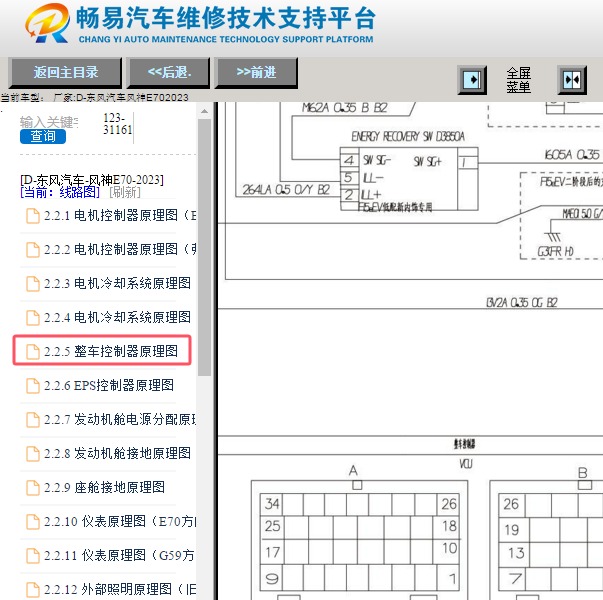Click the G3FR HD ground label
Image resolution: width=603 pixels, height=600 pixels.
[555, 252]
